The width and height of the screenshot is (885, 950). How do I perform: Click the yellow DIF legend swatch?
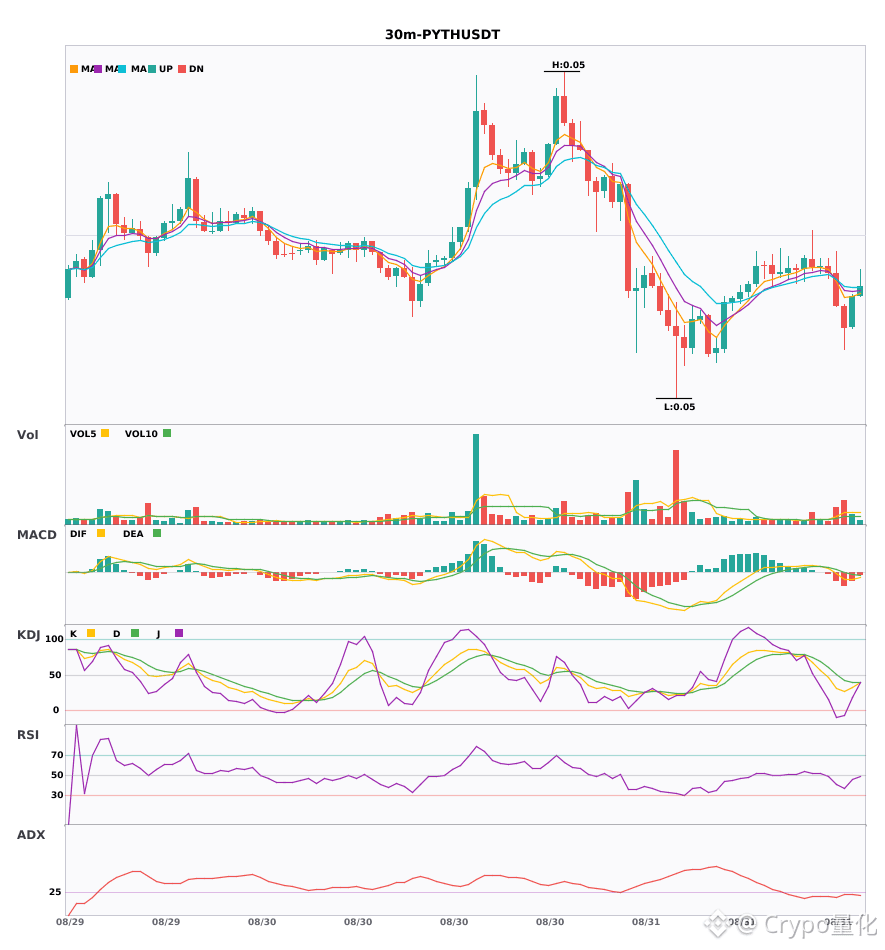click(101, 533)
